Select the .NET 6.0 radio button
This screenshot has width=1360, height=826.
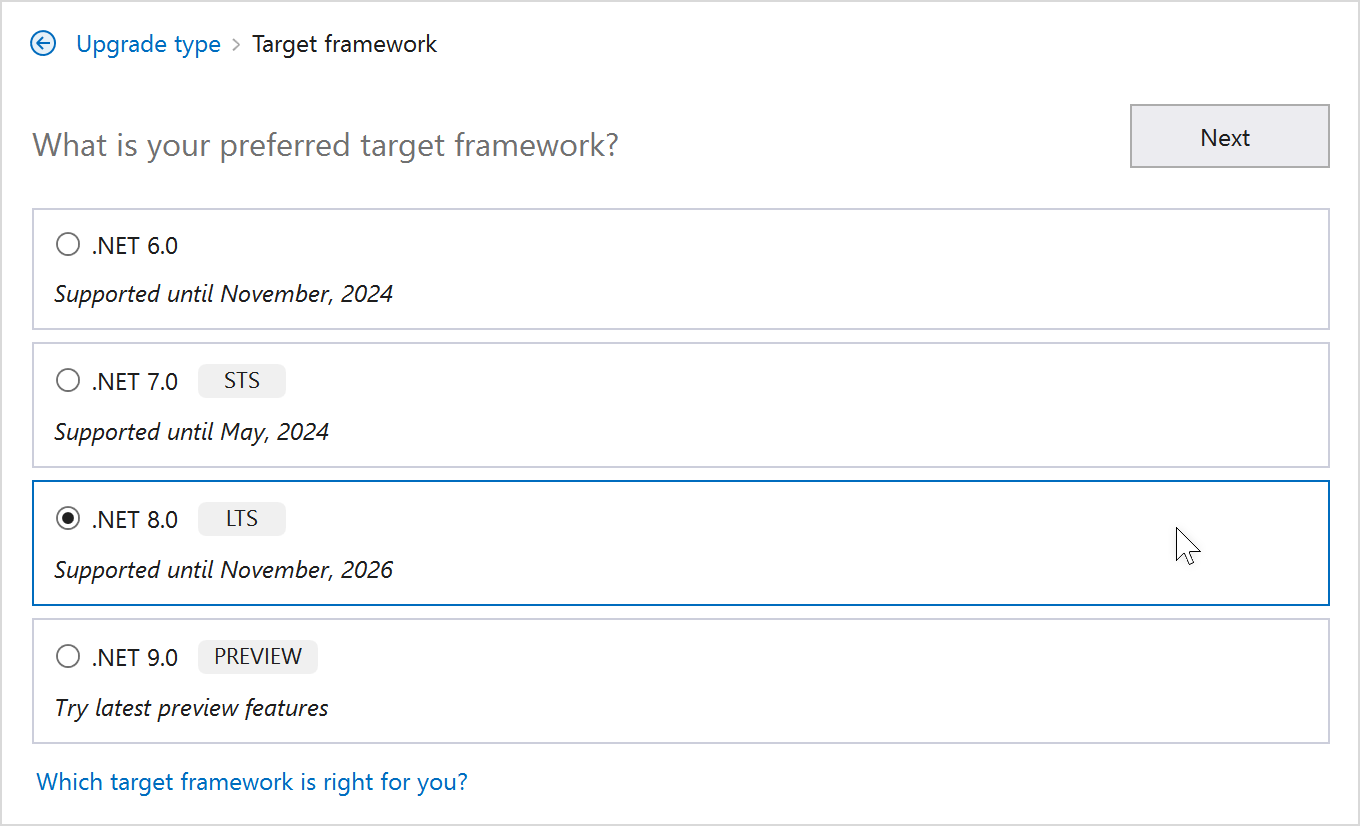[x=68, y=245]
